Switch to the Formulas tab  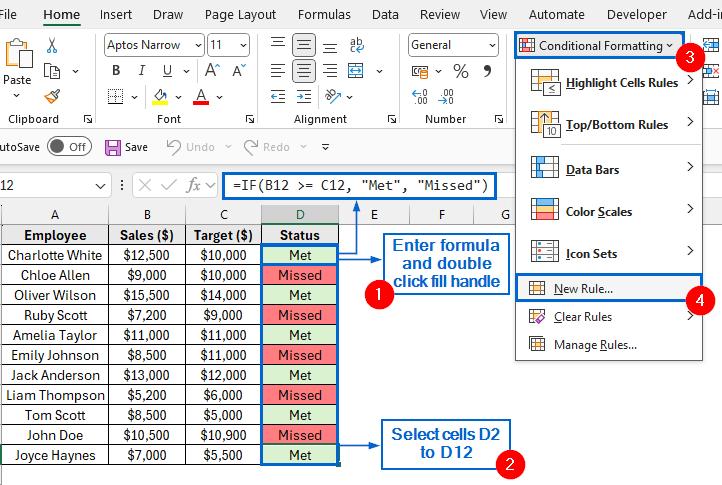click(324, 15)
